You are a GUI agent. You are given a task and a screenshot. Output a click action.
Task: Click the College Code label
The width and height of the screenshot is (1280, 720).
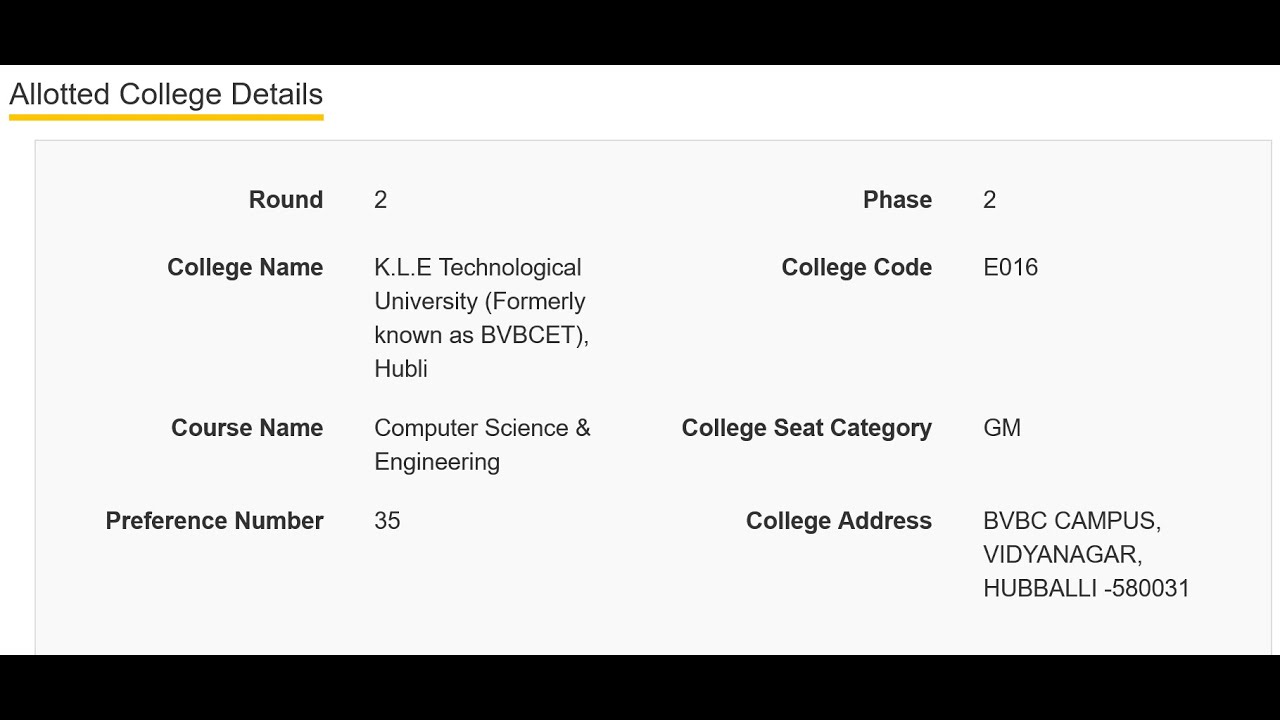pos(857,268)
